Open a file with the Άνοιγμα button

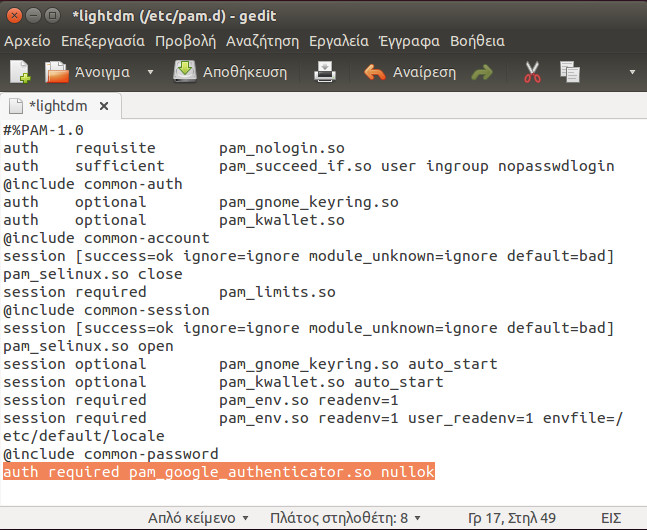pos(90,72)
